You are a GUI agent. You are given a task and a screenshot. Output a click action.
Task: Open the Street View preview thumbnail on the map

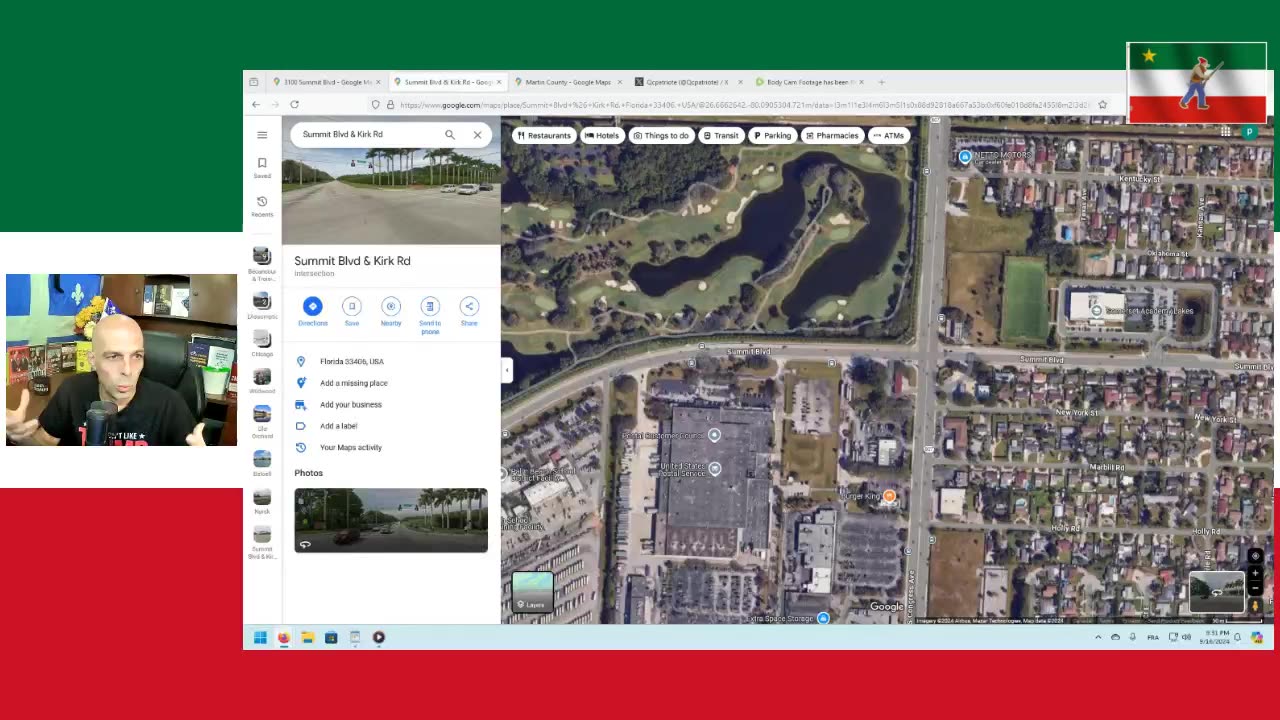pos(1217,592)
